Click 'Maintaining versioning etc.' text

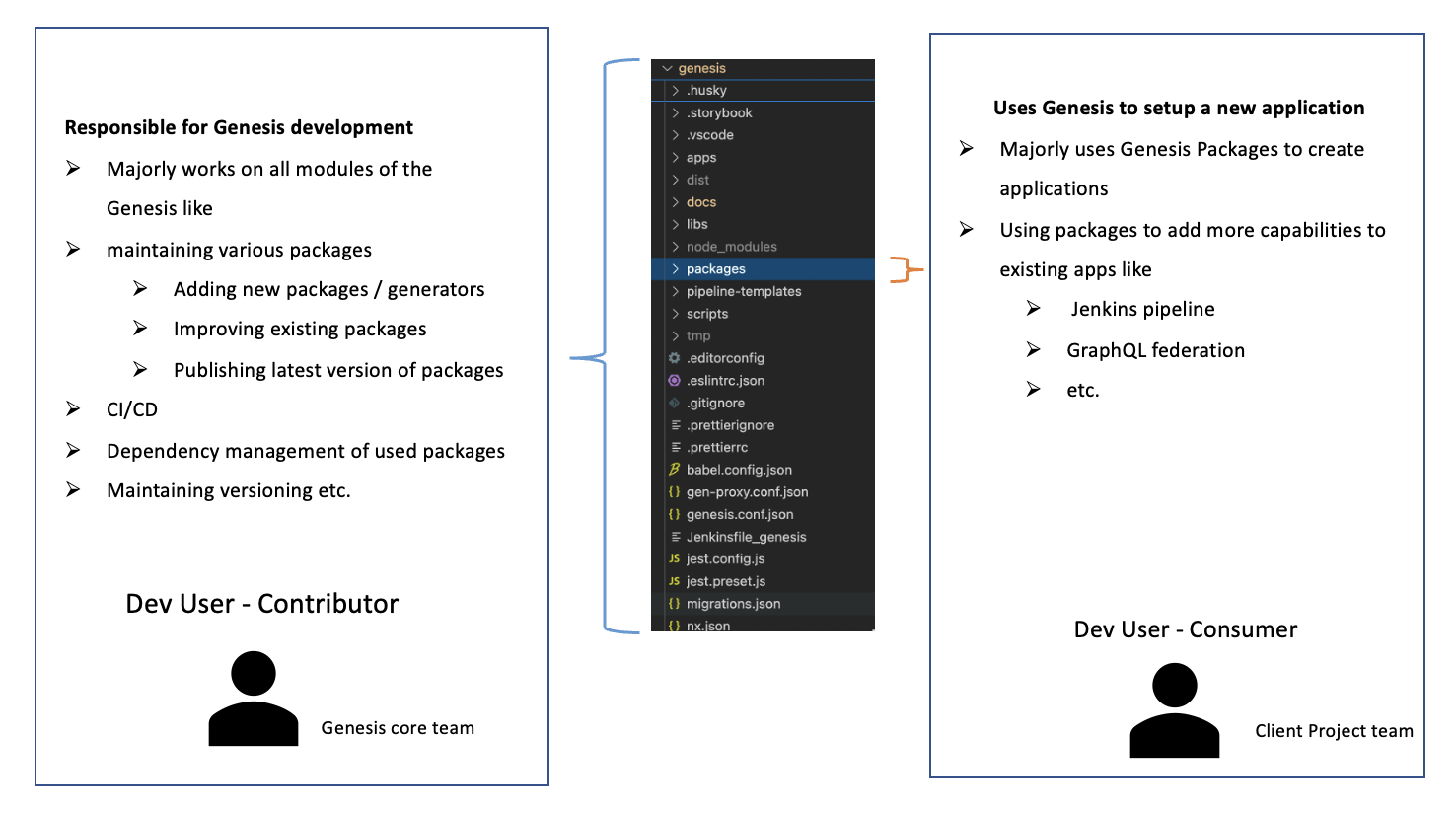[229, 490]
